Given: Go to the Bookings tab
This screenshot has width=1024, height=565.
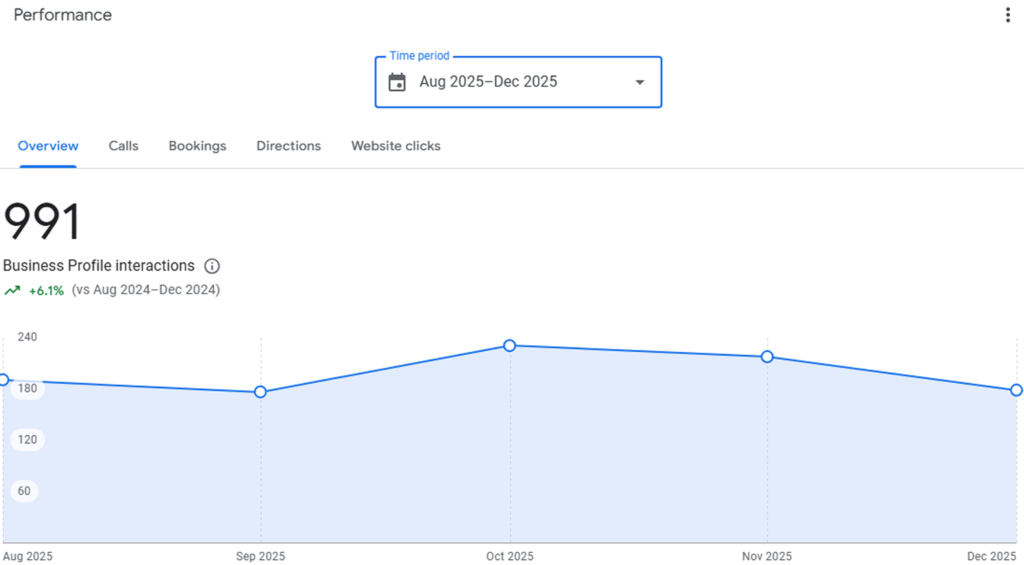Looking at the screenshot, I should (x=197, y=146).
